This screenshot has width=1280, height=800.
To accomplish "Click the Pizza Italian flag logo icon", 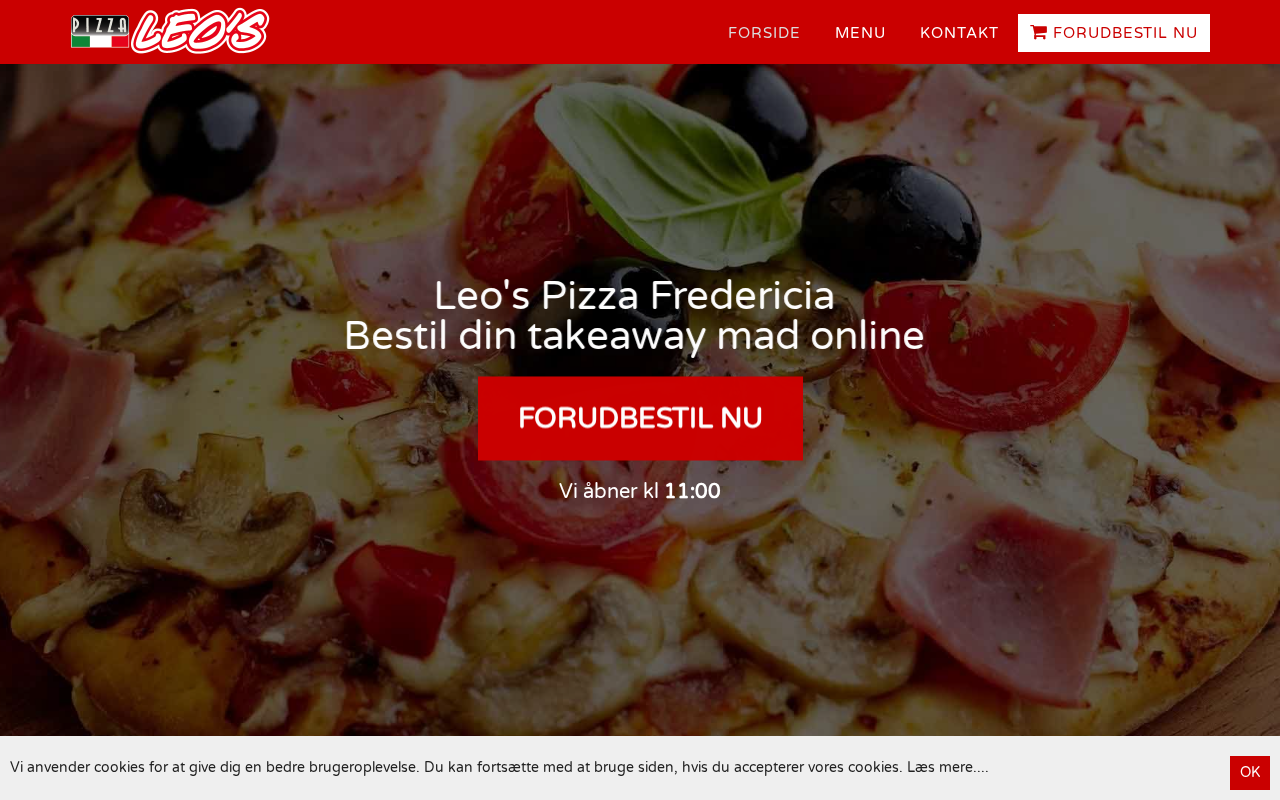I will pos(100,32).
